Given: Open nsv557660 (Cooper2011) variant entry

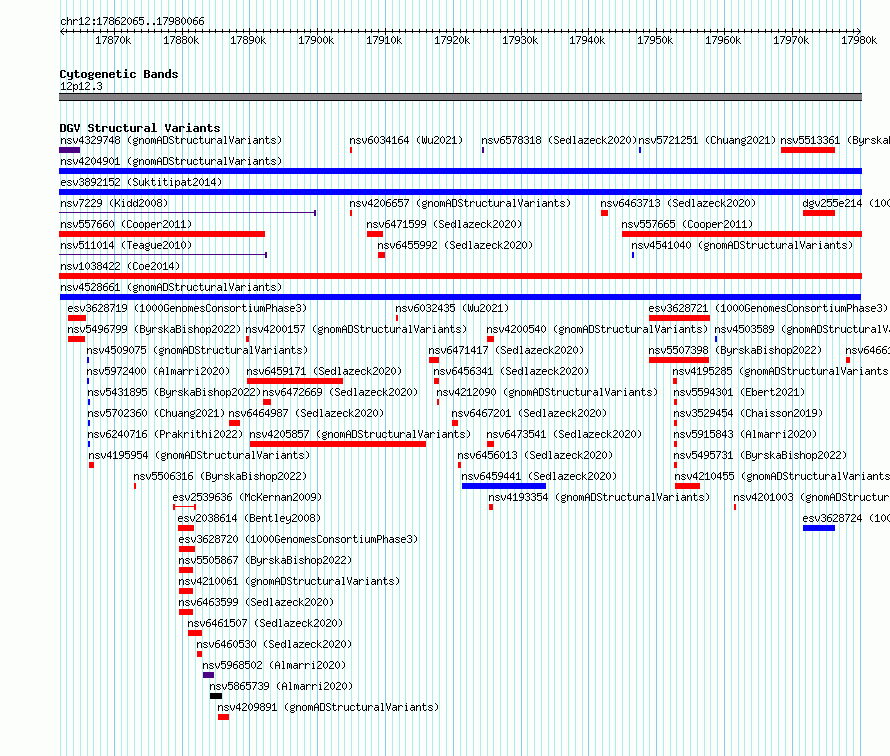Looking at the screenshot, I should coord(126,224).
